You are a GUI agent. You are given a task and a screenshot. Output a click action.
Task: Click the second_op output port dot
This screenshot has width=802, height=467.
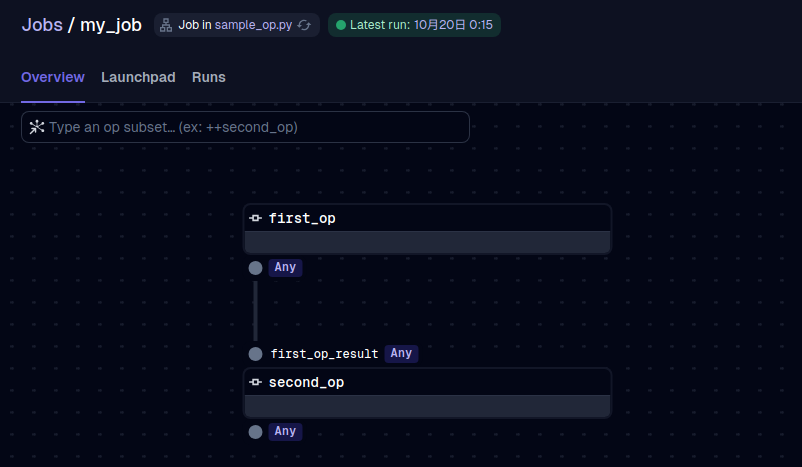pos(255,432)
